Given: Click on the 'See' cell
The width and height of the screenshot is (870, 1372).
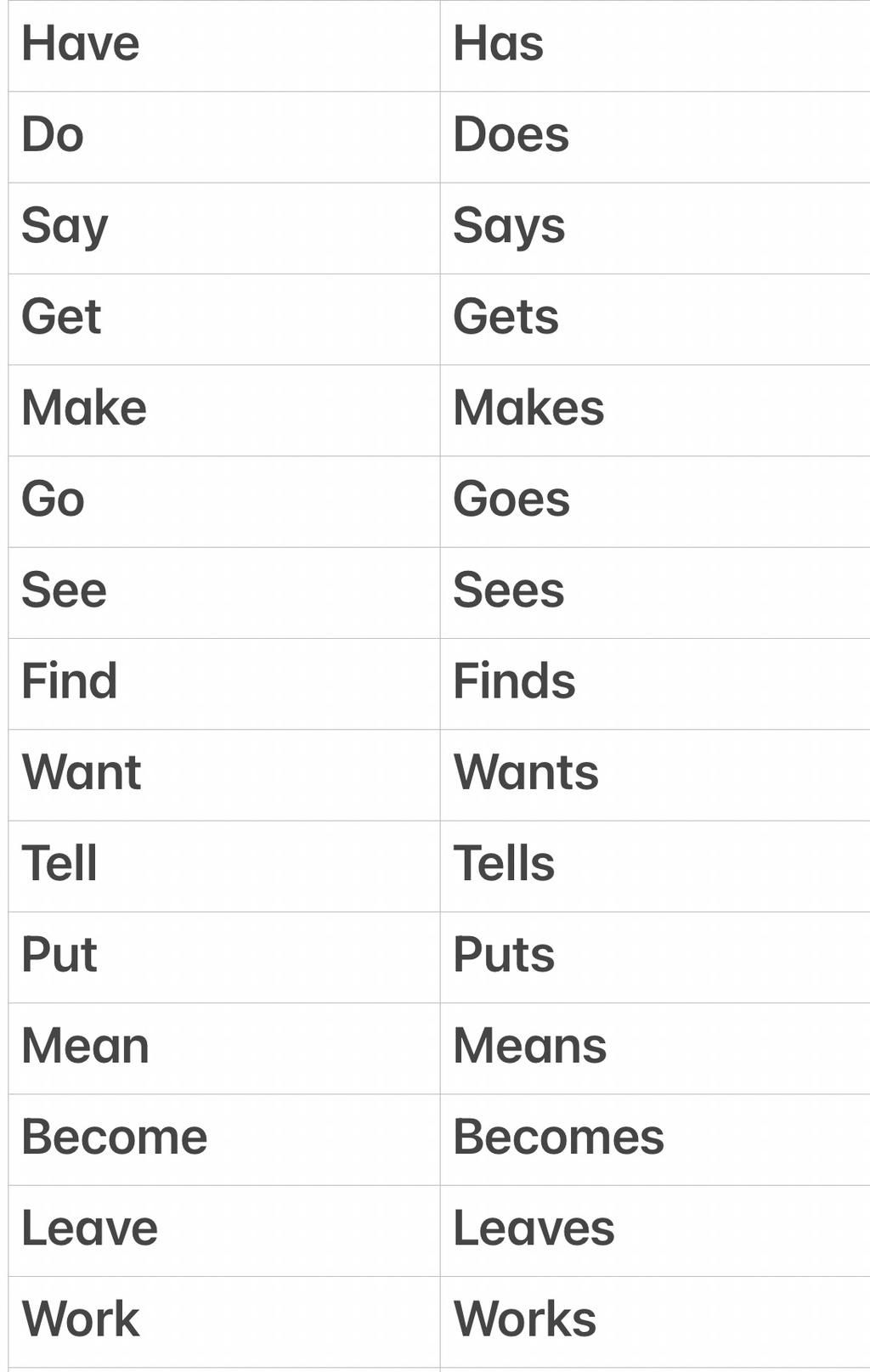Looking at the screenshot, I should pyautogui.click(x=224, y=592).
